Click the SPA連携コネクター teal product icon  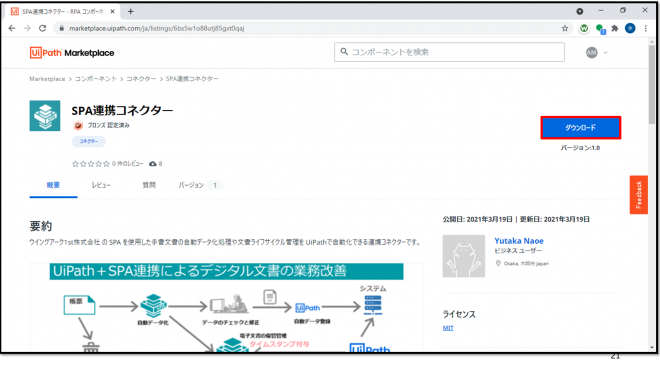click(45, 116)
